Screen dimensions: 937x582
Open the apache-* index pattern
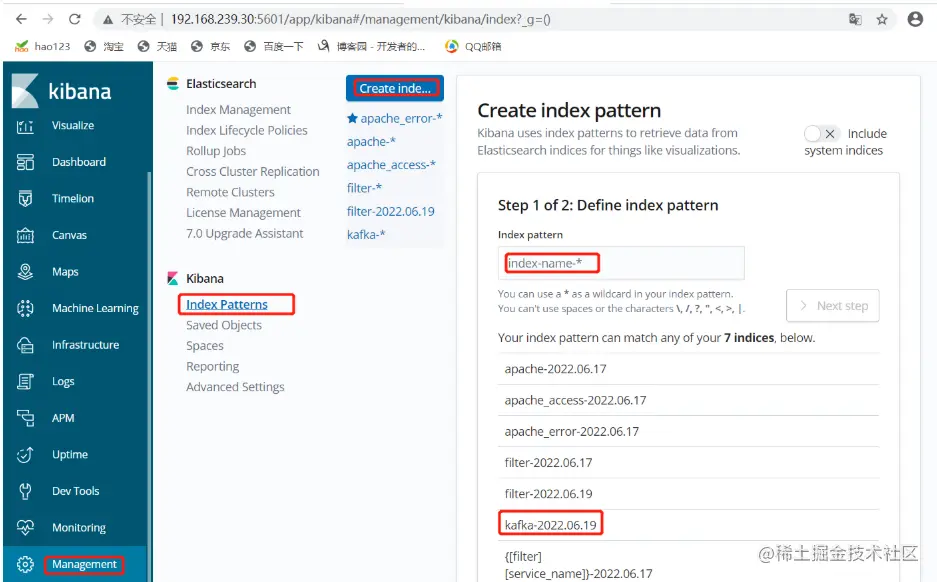pyautogui.click(x=371, y=142)
